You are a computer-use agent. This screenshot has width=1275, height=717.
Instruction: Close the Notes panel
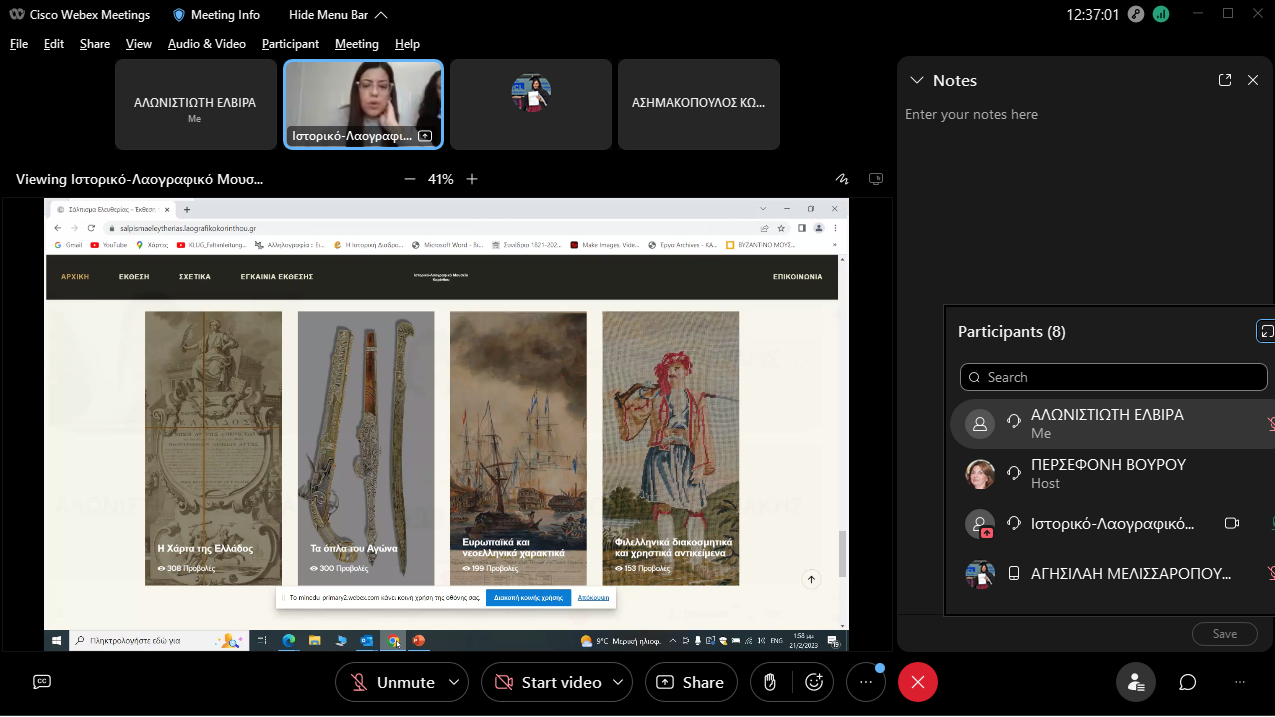1253,80
